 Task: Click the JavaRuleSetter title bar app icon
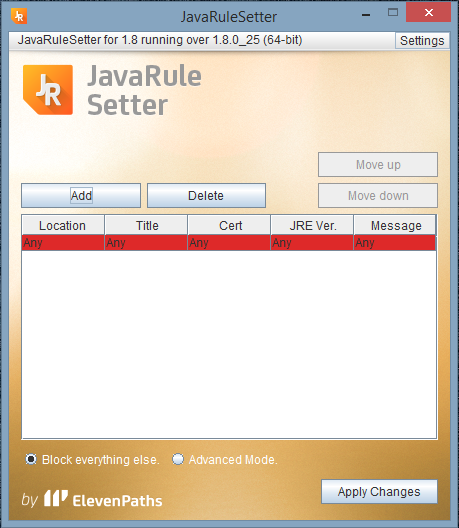click(x=19, y=16)
